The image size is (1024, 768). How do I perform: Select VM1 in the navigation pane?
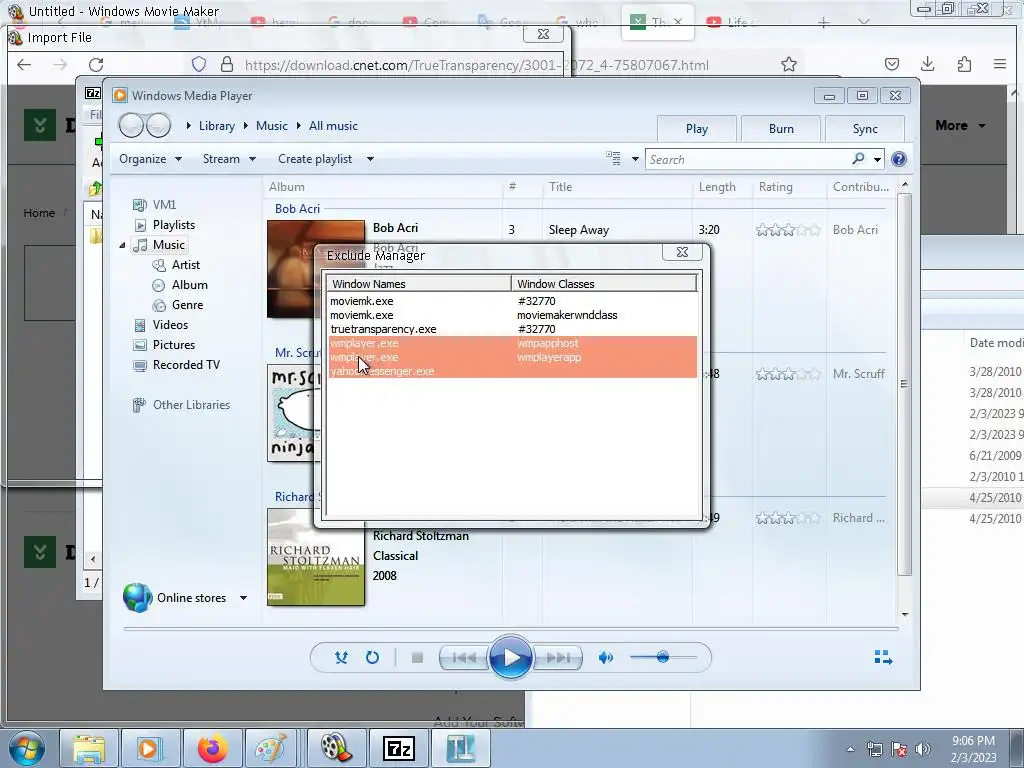(x=164, y=204)
